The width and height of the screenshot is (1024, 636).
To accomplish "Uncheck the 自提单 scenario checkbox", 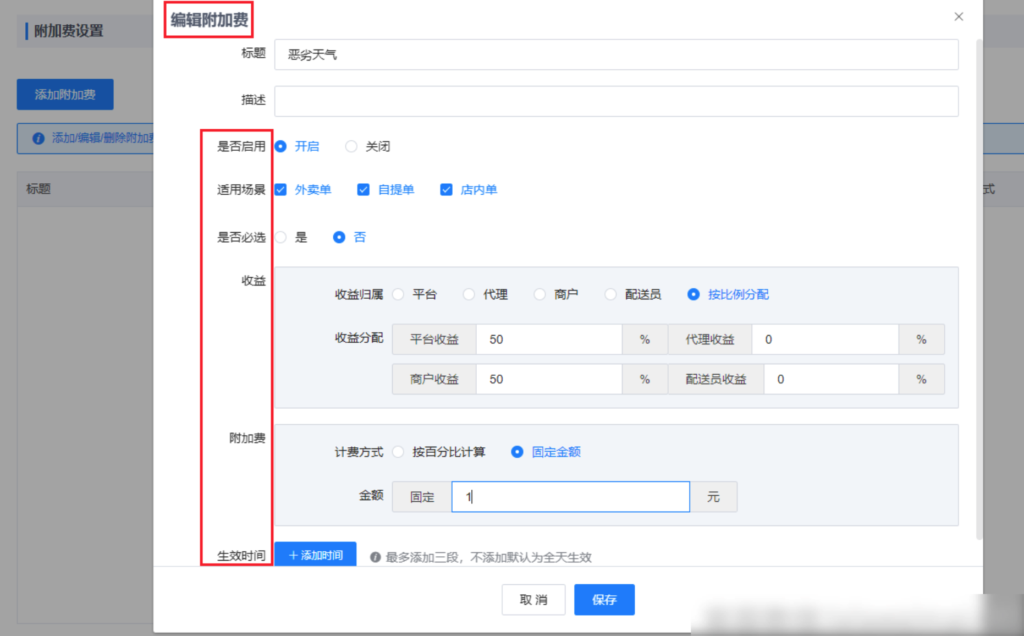I will pos(363,189).
